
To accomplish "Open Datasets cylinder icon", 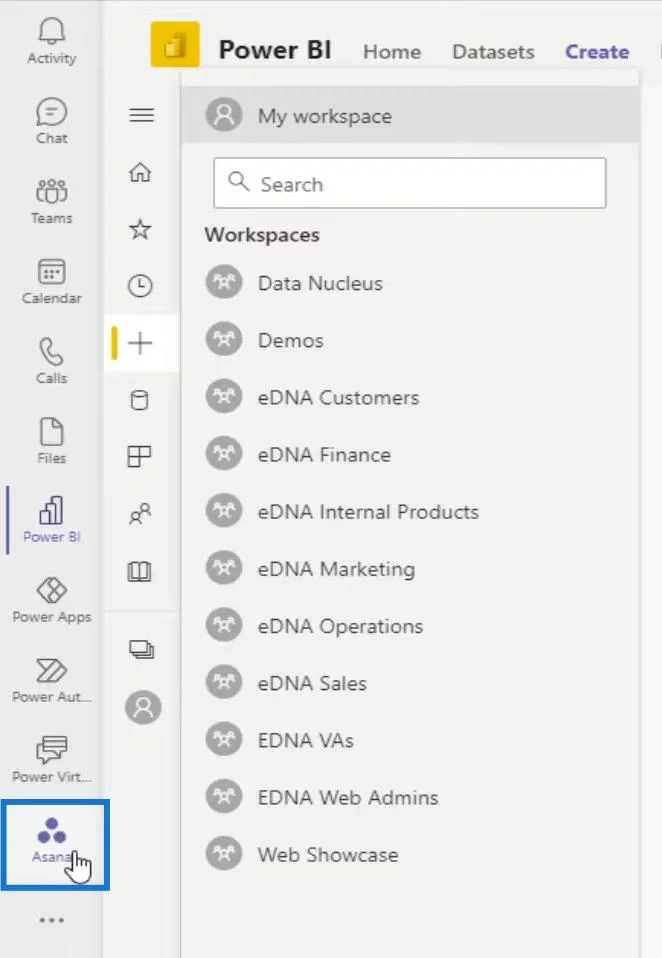I will pyautogui.click(x=140, y=400).
